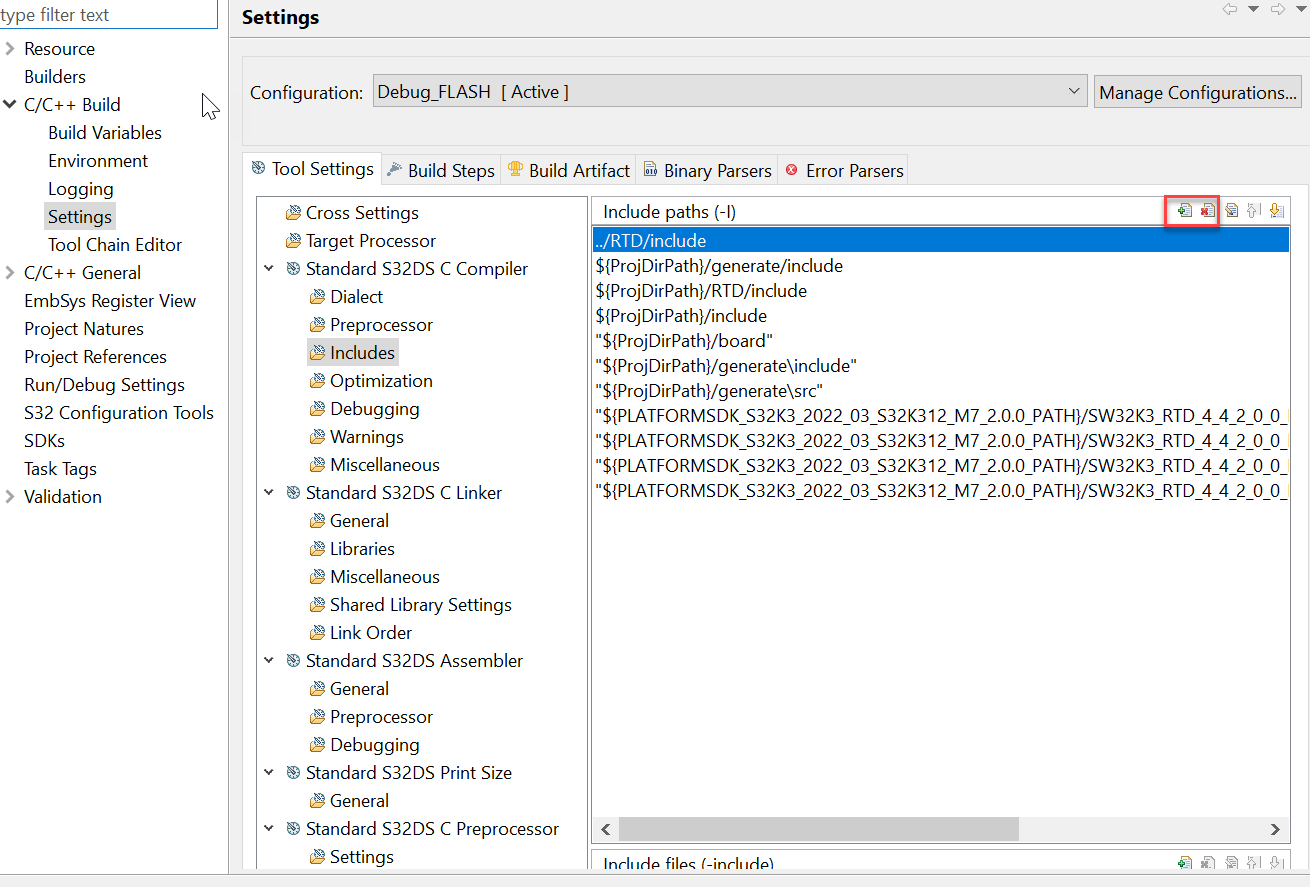The height and width of the screenshot is (887, 1310).
Task: Expand the Resource section
Action: point(9,48)
